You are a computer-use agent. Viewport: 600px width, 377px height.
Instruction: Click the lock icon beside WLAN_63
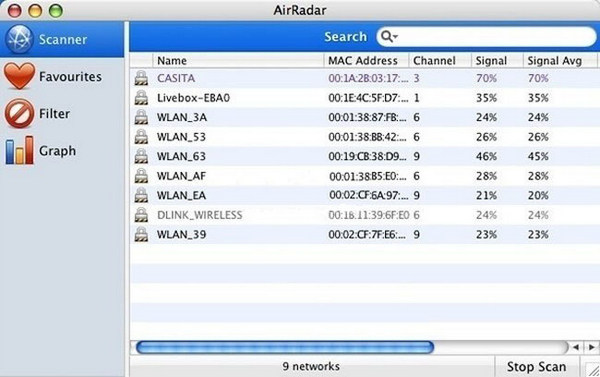[x=141, y=157]
